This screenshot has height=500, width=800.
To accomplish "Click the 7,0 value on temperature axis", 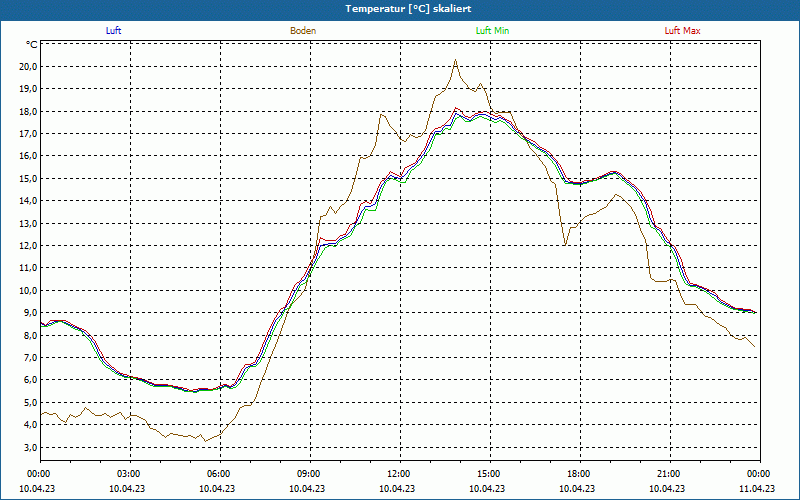I will 30,358.
